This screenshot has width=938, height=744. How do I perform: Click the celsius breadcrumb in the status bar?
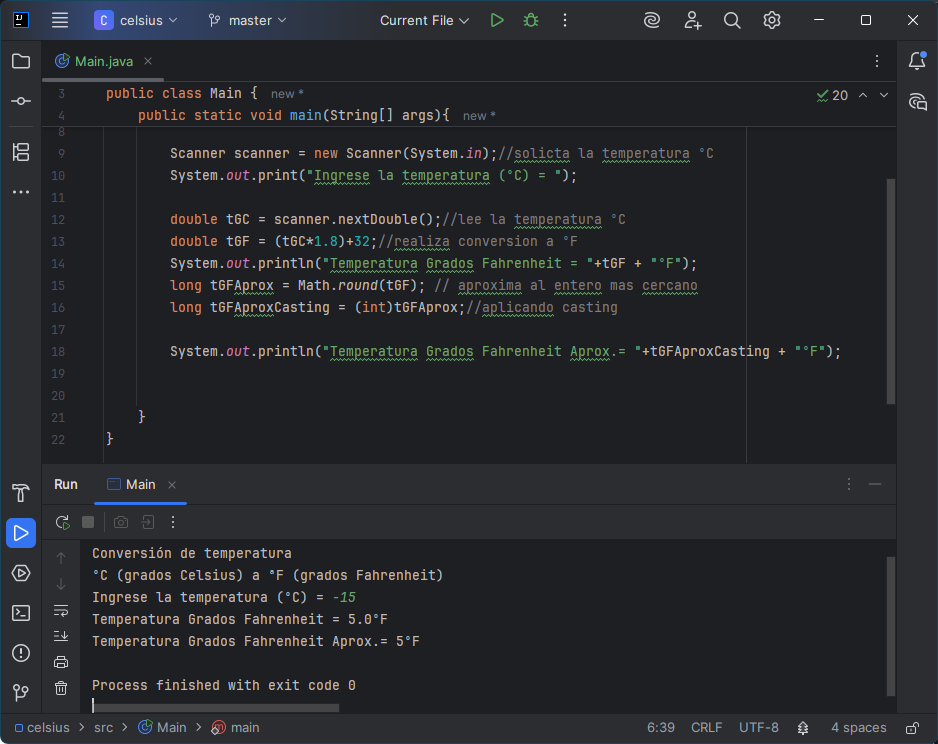point(42,727)
